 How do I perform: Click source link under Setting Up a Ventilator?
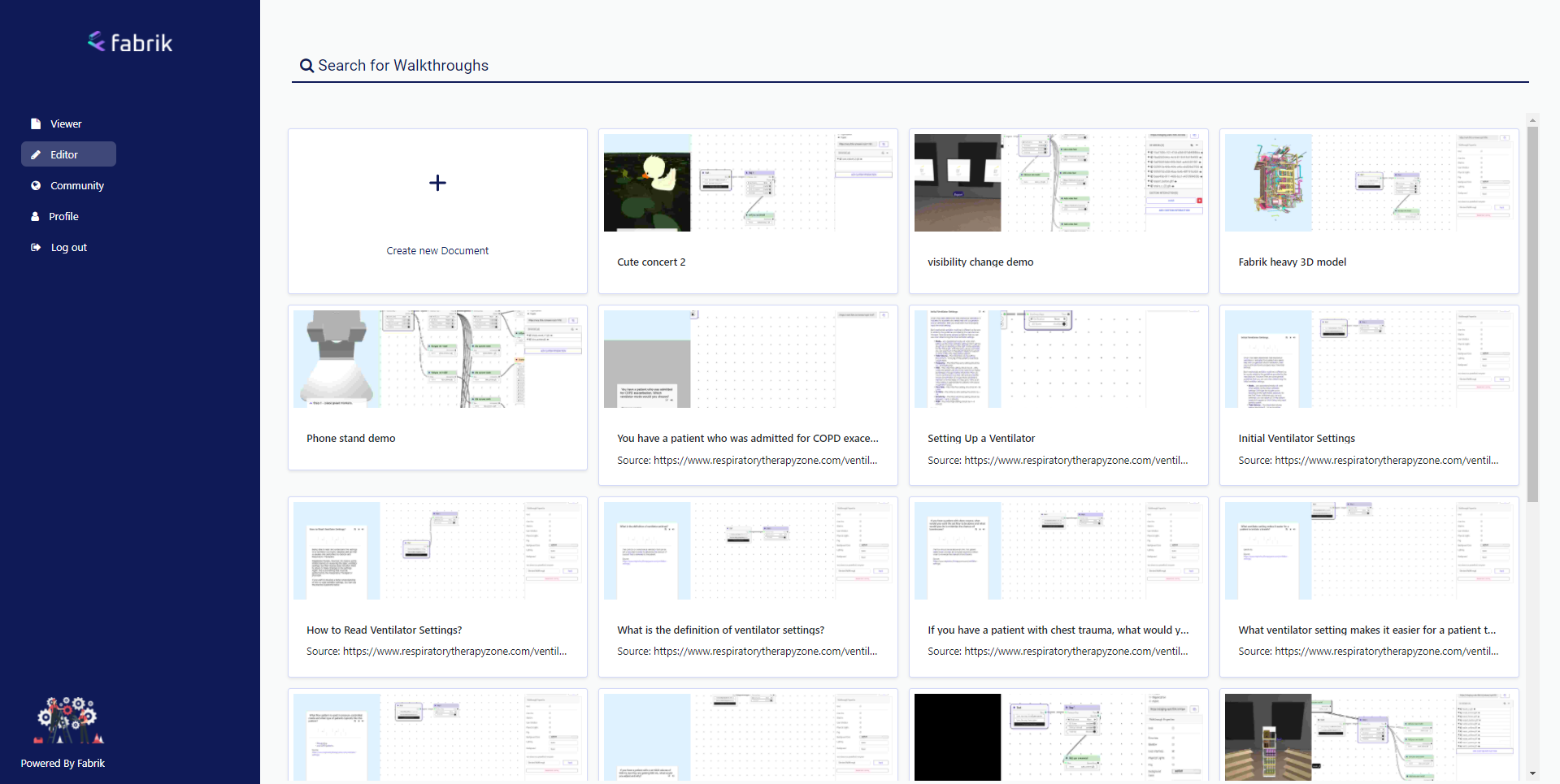coord(1058,461)
